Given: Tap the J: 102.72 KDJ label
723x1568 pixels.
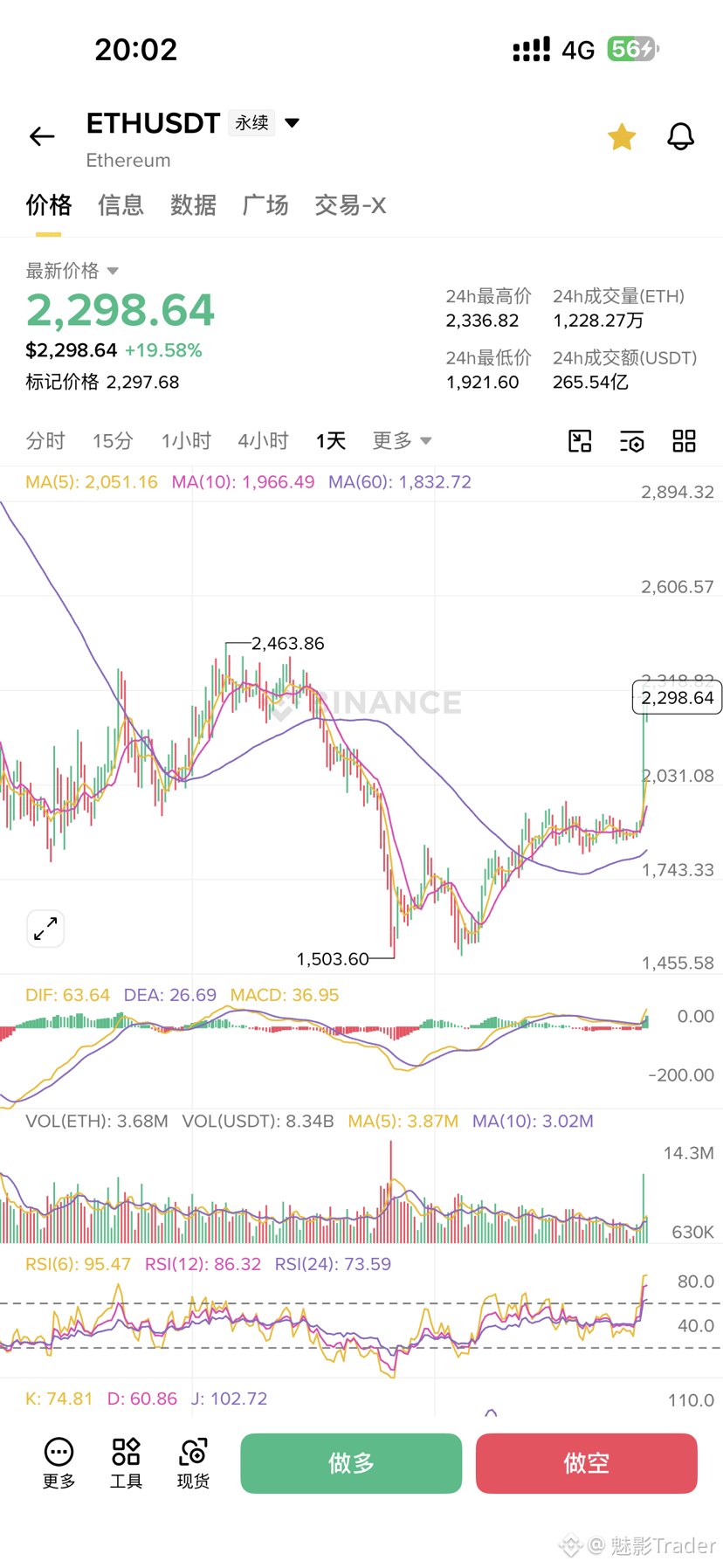Looking at the screenshot, I should tap(230, 1399).
